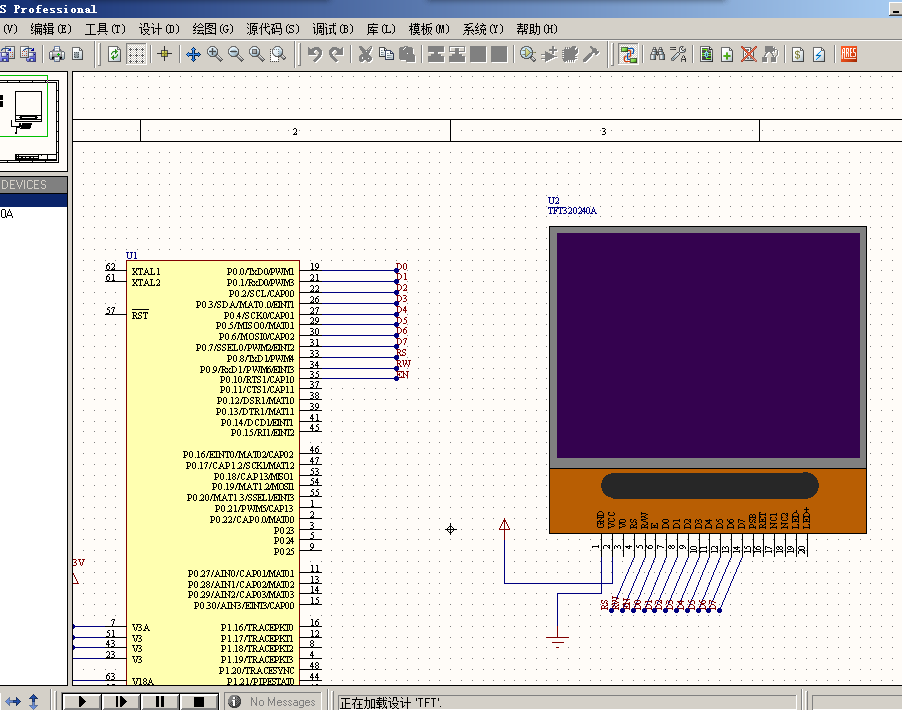Image resolution: width=902 pixels, height=710 pixels.
Task: Click the sheet overview thumbnail
Action: (x=30, y=120)
